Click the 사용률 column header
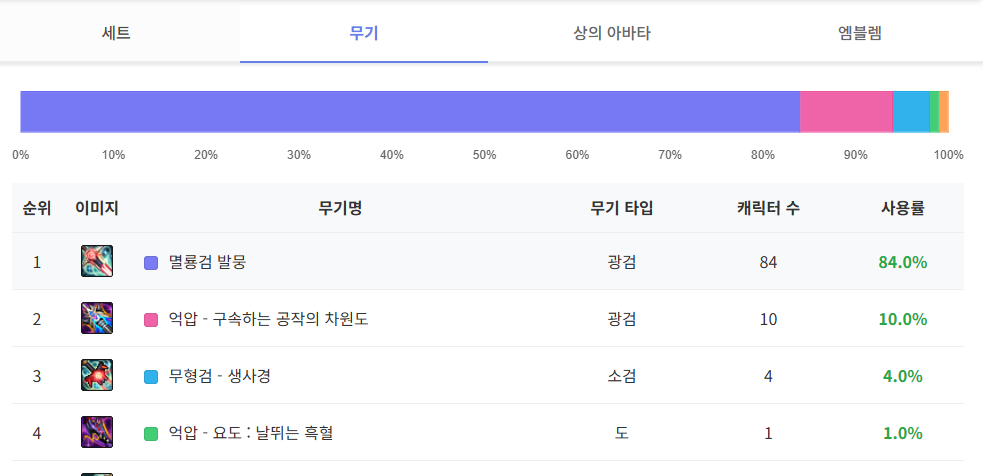983x476 pixels. pos(902,209)
